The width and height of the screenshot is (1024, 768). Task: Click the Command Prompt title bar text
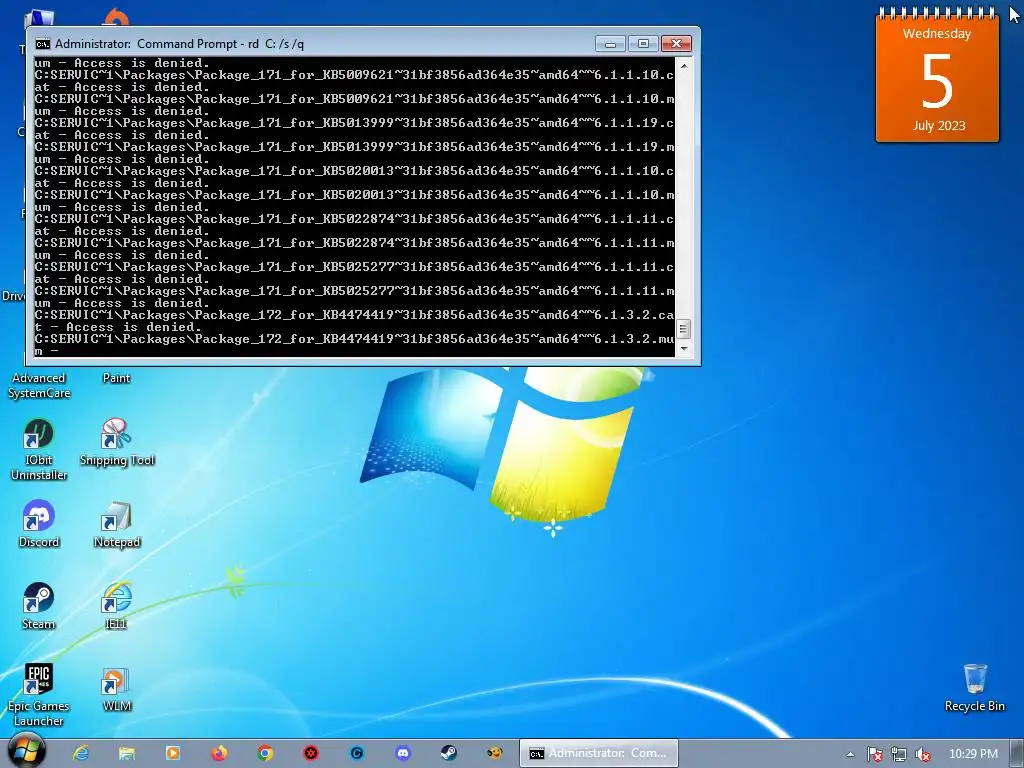[x=180, y=44]
